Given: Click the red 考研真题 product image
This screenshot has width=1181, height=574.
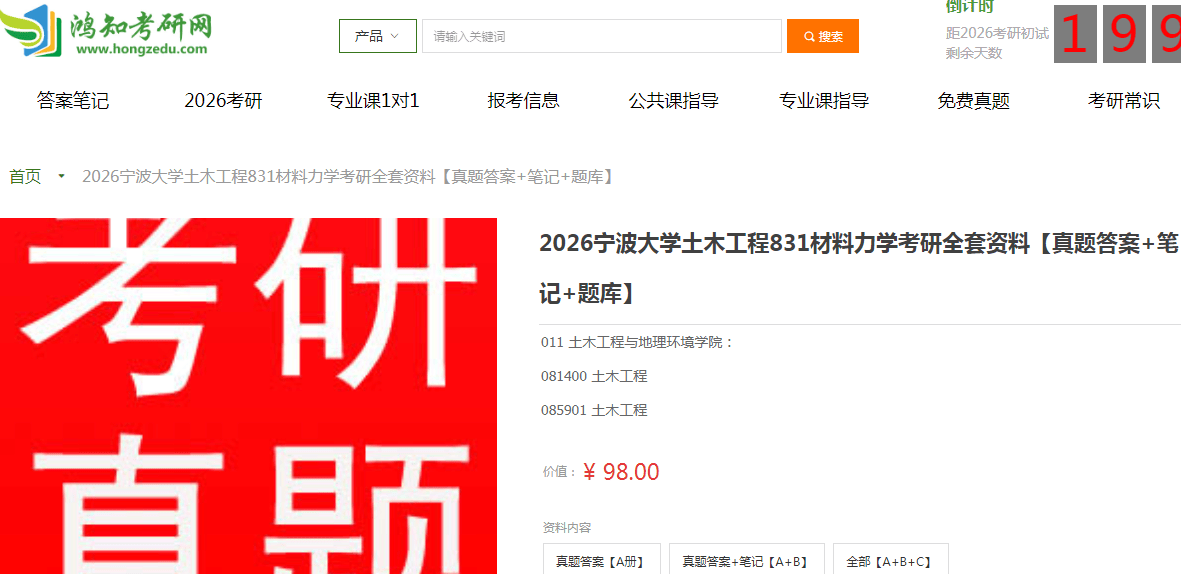Looking at the screenshot, I should [249, 396].
